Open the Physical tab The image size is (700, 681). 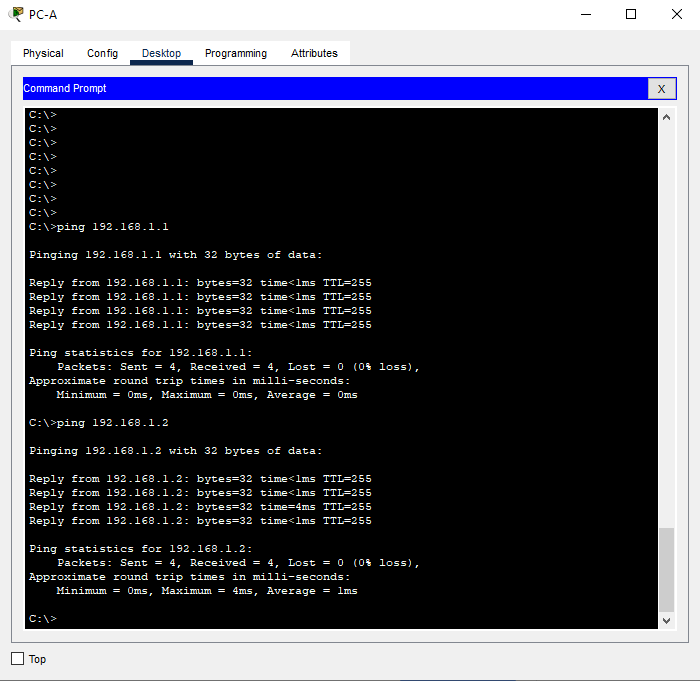(43, 53)
